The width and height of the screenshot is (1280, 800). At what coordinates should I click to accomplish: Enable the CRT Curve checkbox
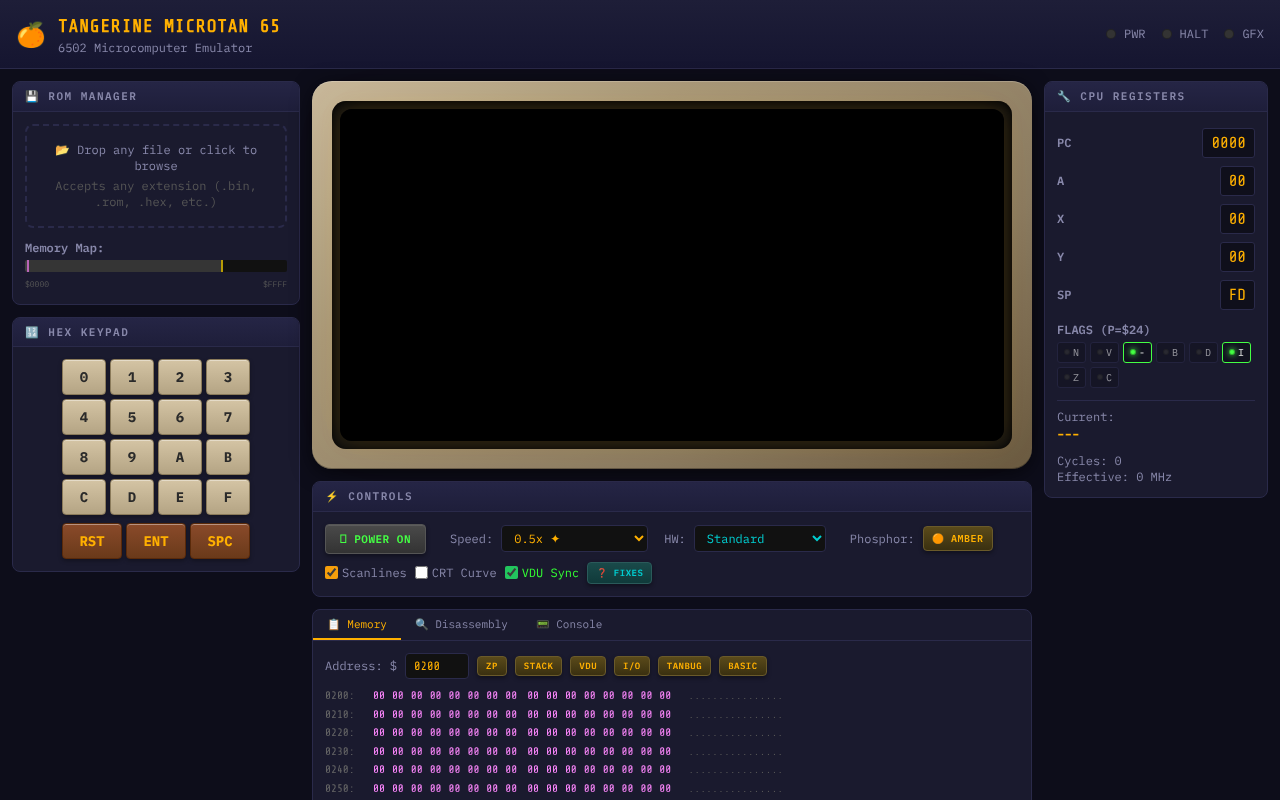[x=421, y=572]
